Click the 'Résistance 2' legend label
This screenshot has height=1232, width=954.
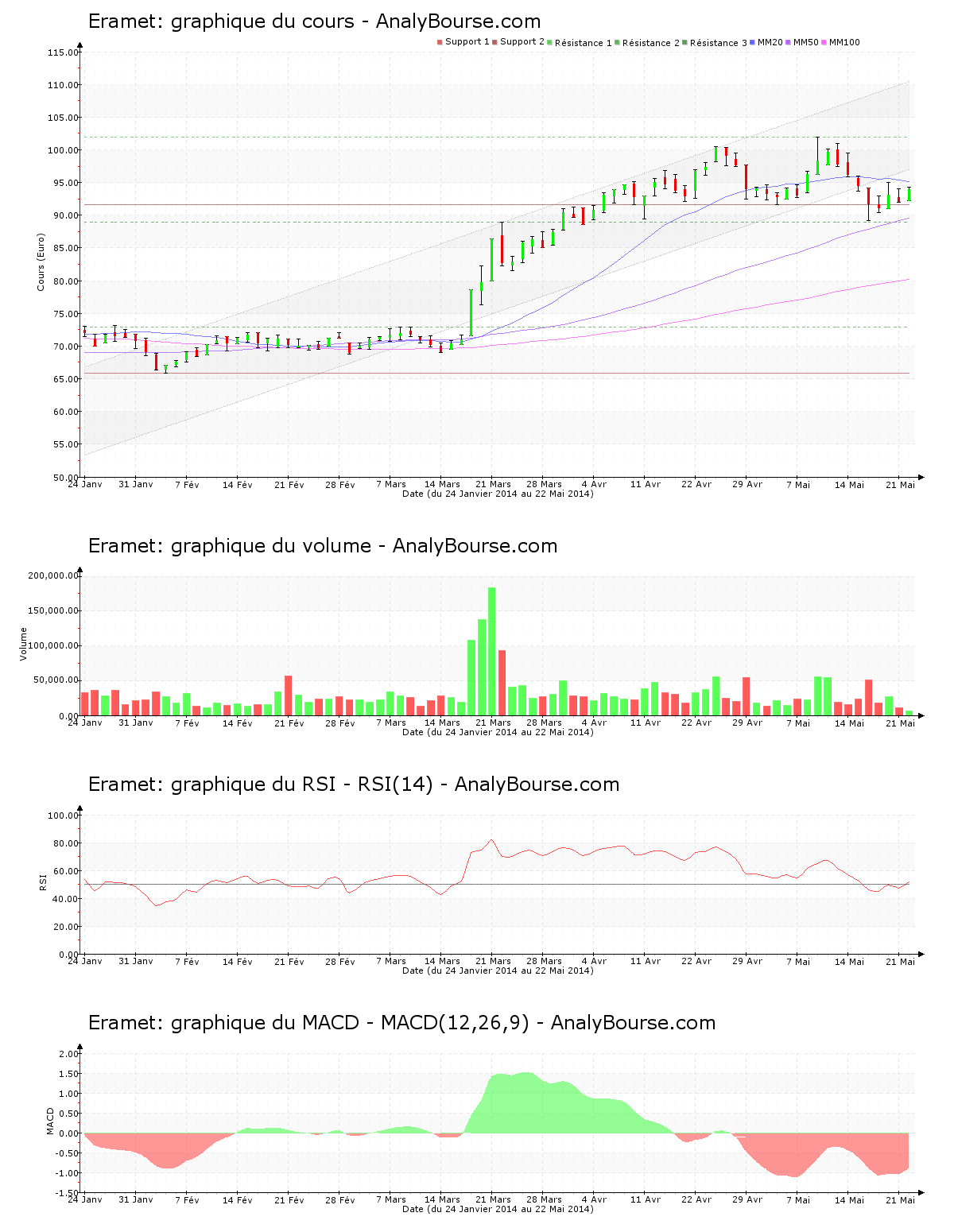(x=651, y=43)
